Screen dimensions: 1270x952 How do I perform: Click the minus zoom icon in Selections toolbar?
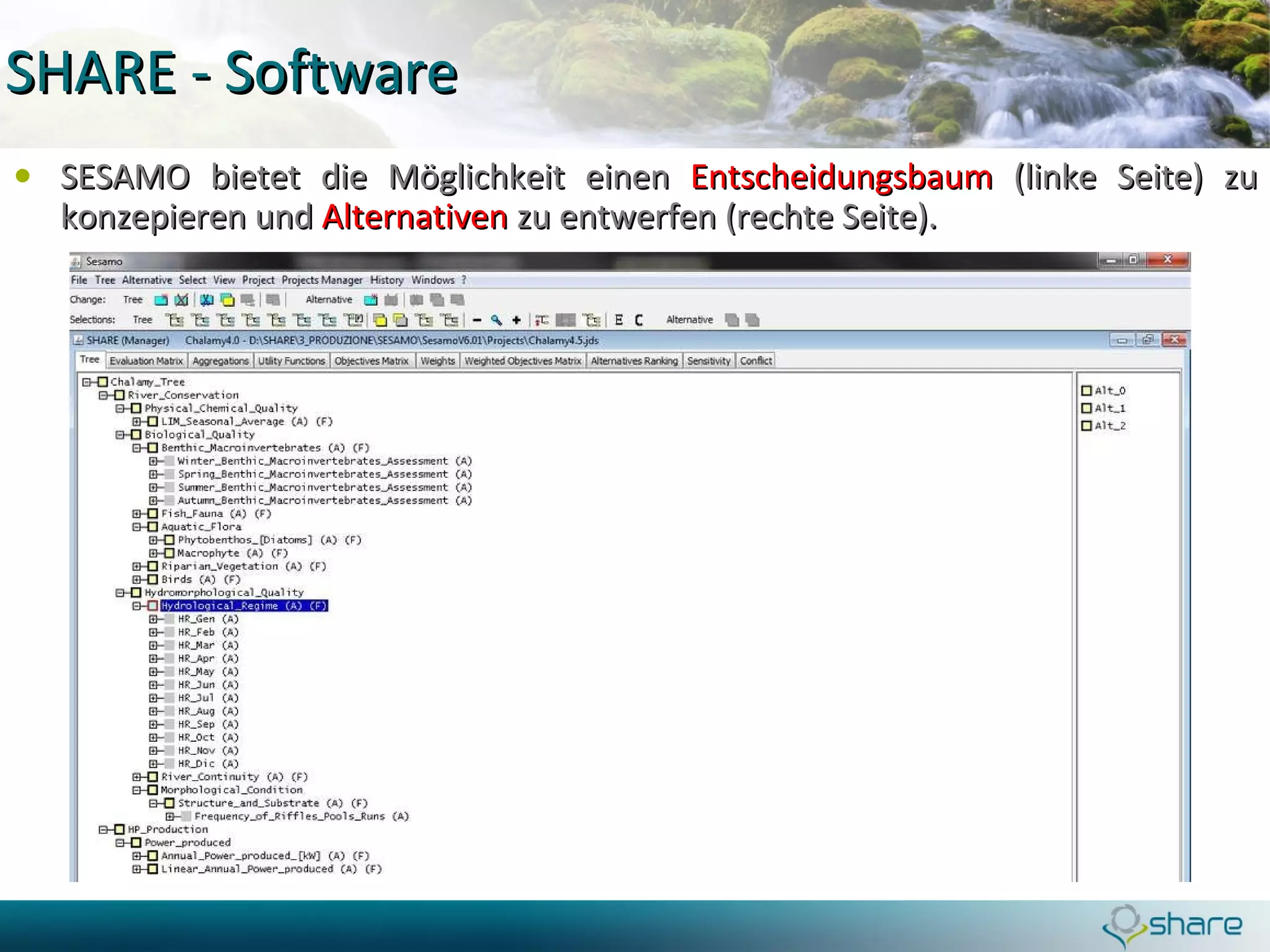point(477,320)
